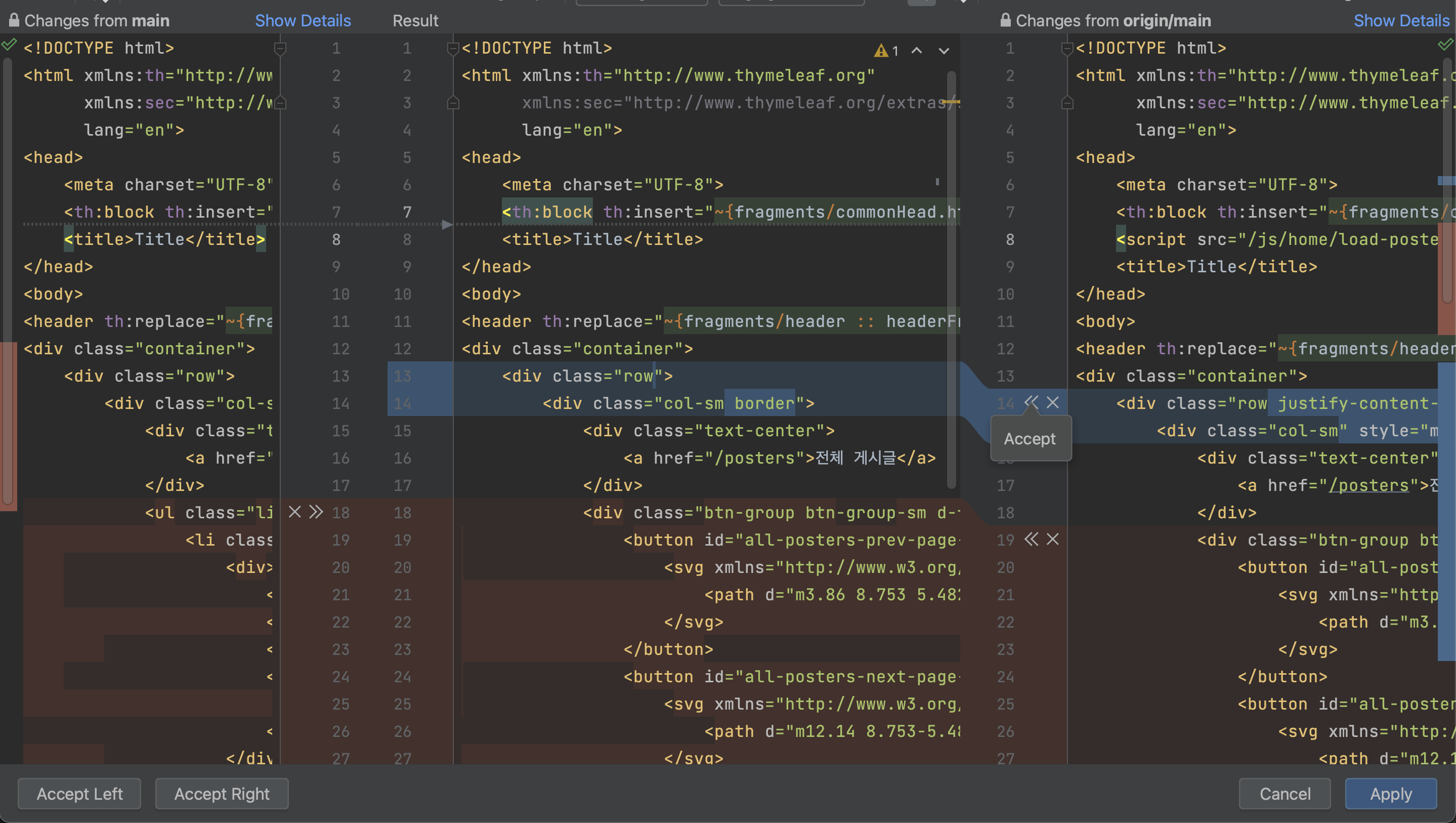Ignore left change at line 18

coord(294,512)
